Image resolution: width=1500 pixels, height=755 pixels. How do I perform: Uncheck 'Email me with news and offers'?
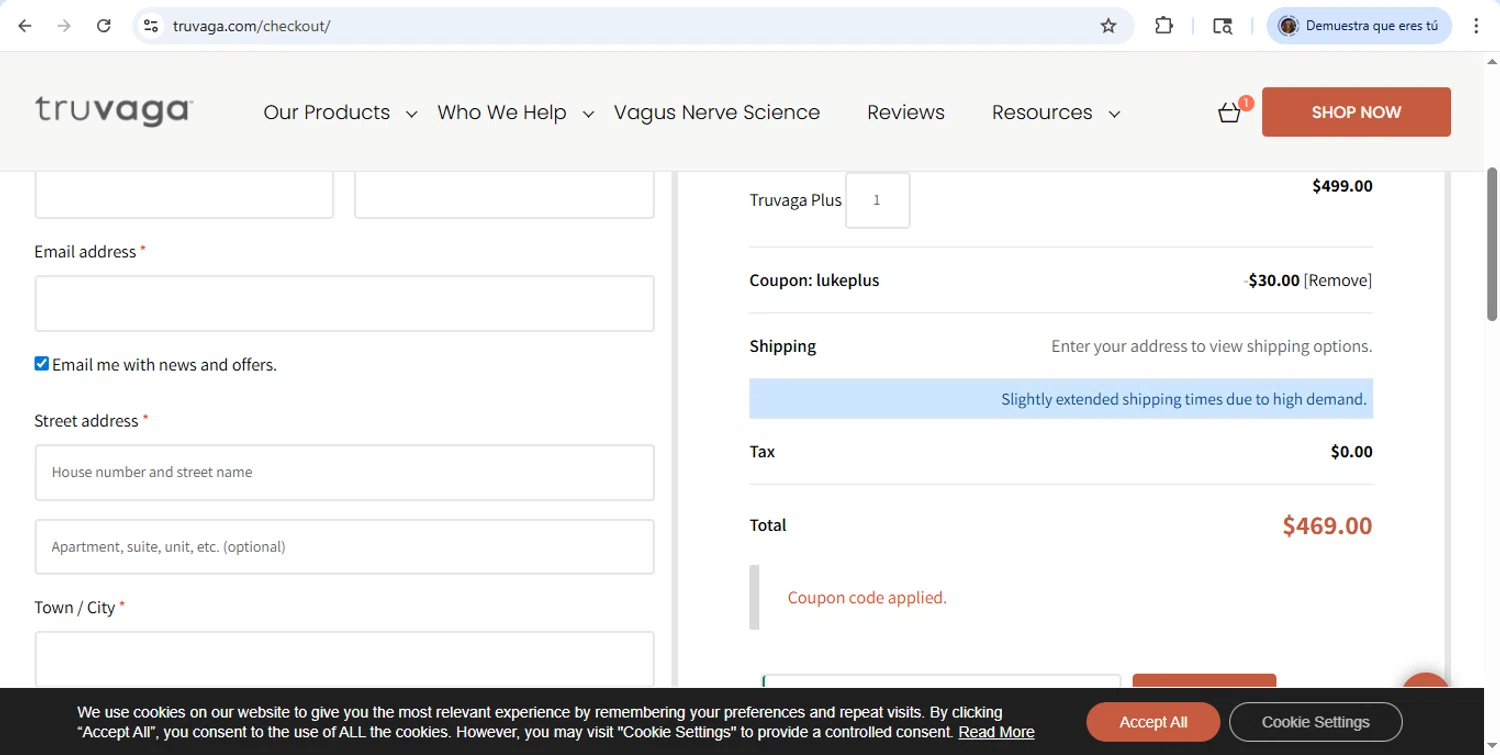tap(42, 364)
